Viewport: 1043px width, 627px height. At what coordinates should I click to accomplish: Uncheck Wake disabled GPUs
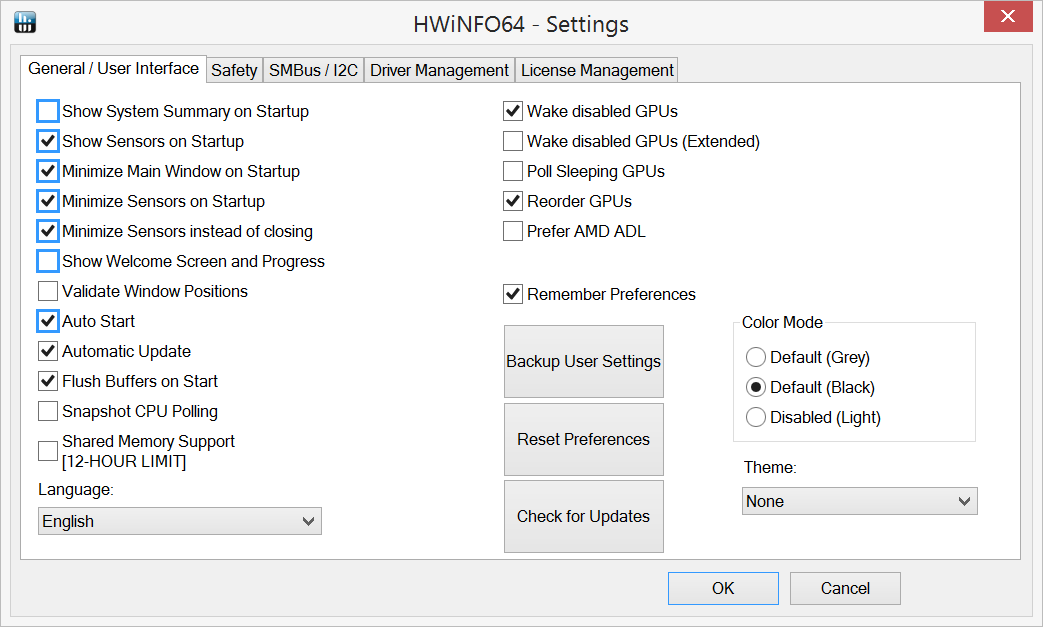click(x=513, y=111)
